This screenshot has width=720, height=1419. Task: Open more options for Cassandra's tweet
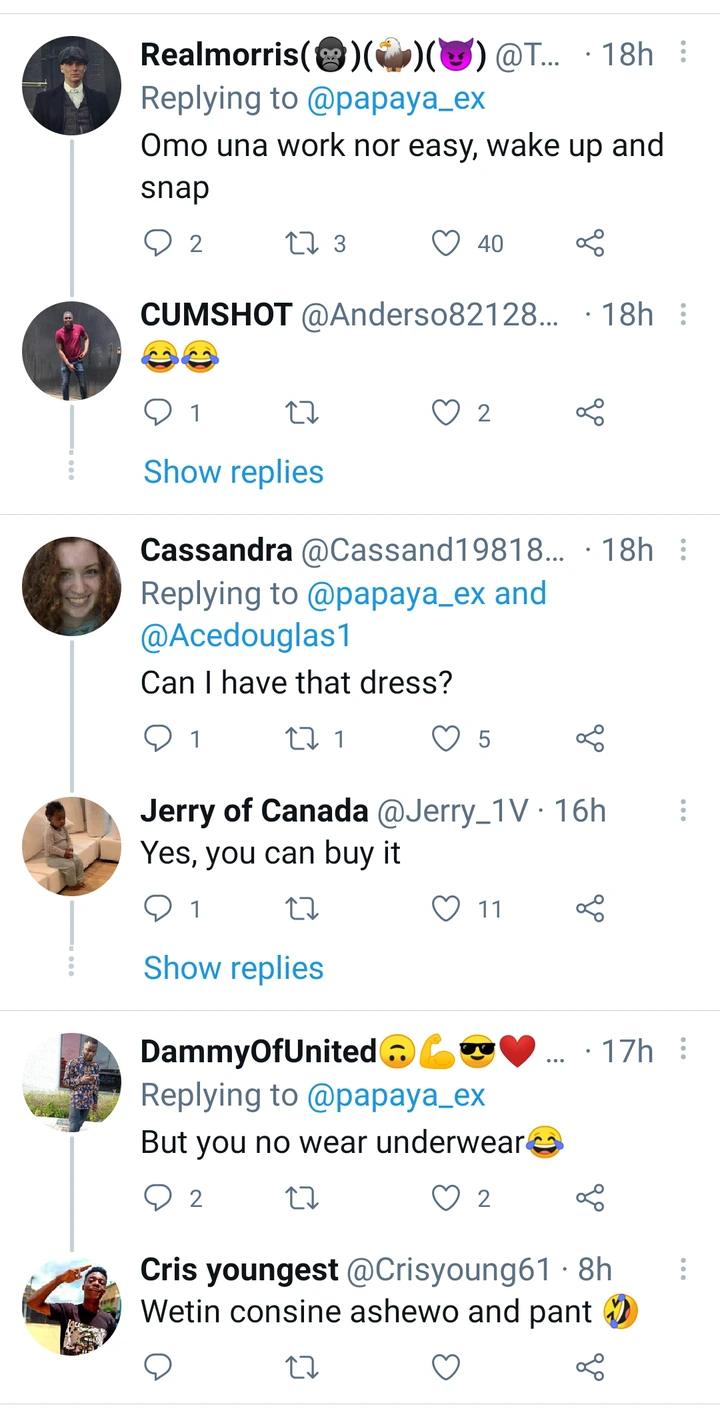(683, 549)
